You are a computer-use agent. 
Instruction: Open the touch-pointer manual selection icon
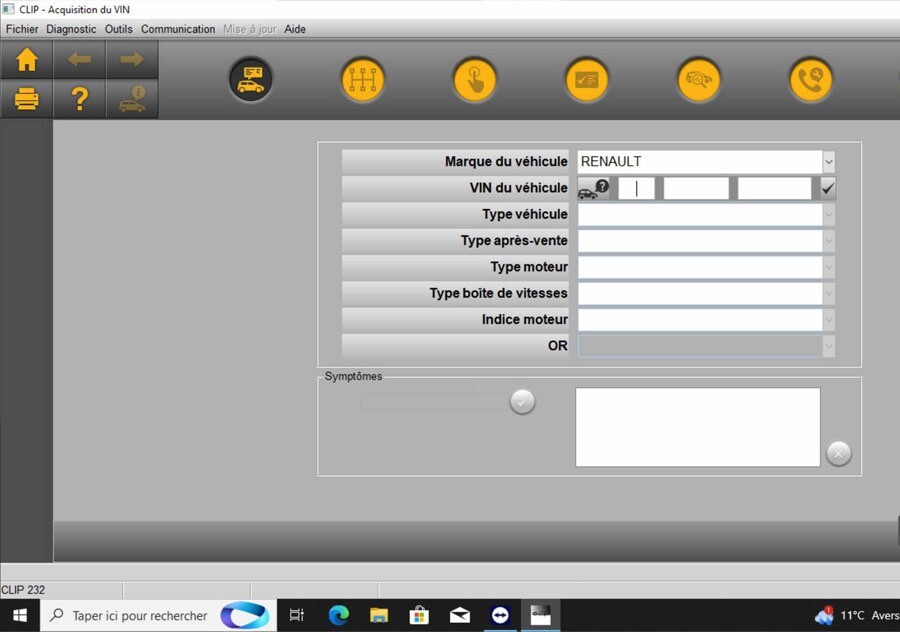[475, 80]
